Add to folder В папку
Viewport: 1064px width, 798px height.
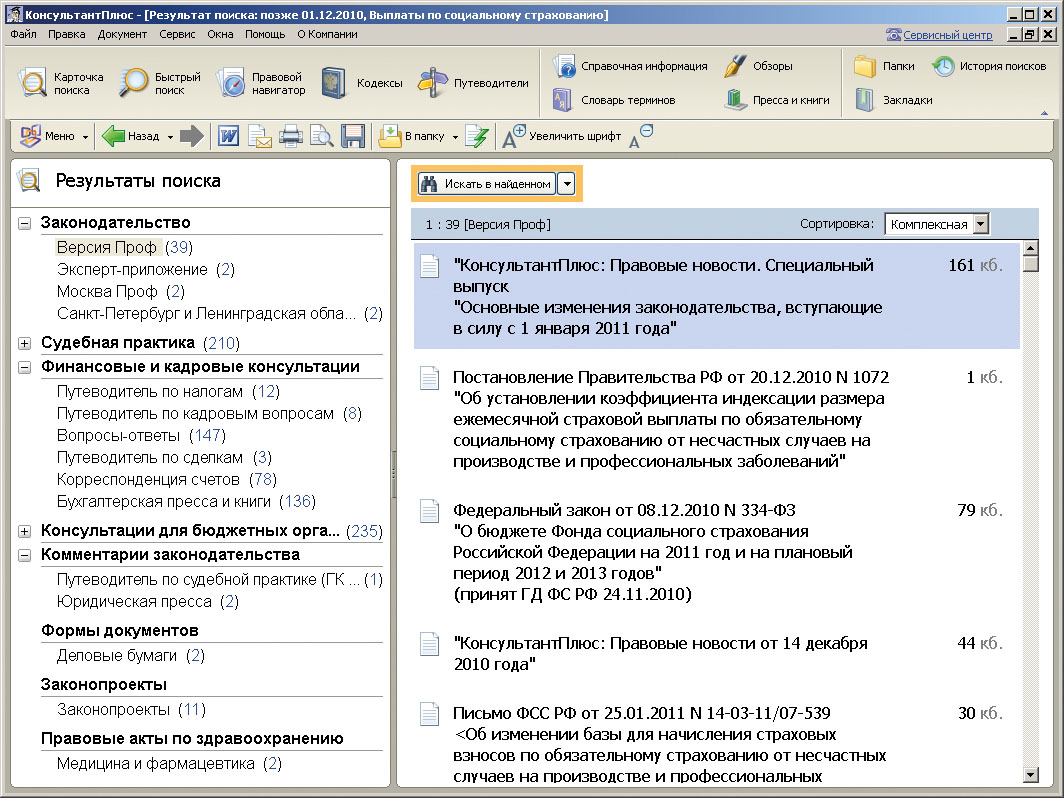[x=411, y=136]
